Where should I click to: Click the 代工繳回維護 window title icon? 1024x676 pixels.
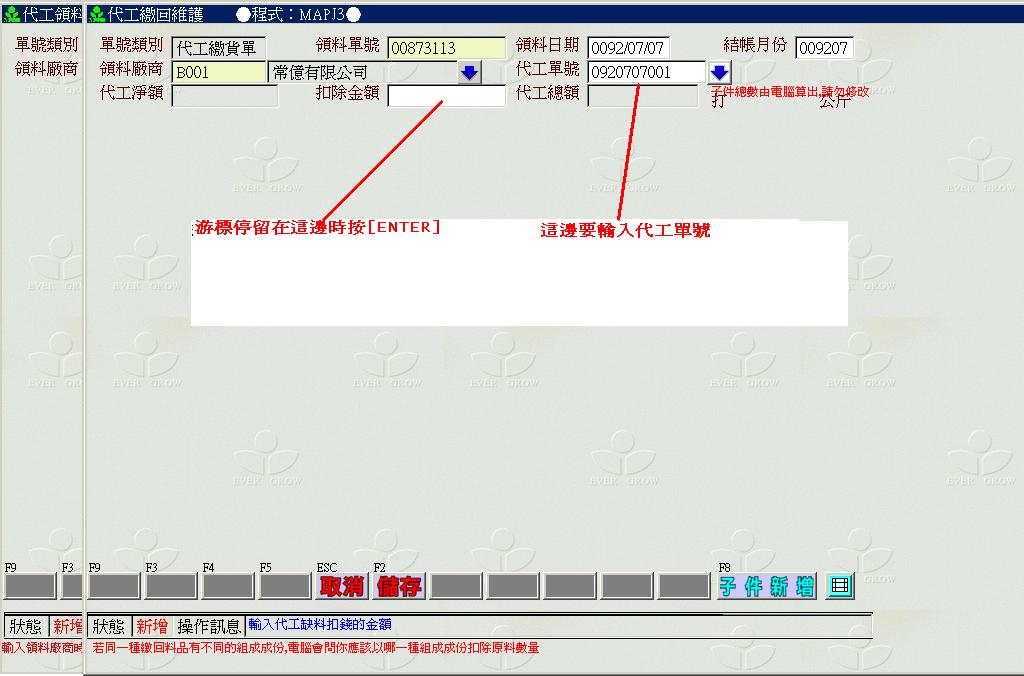pyautogui.click(x=97, y=15)
